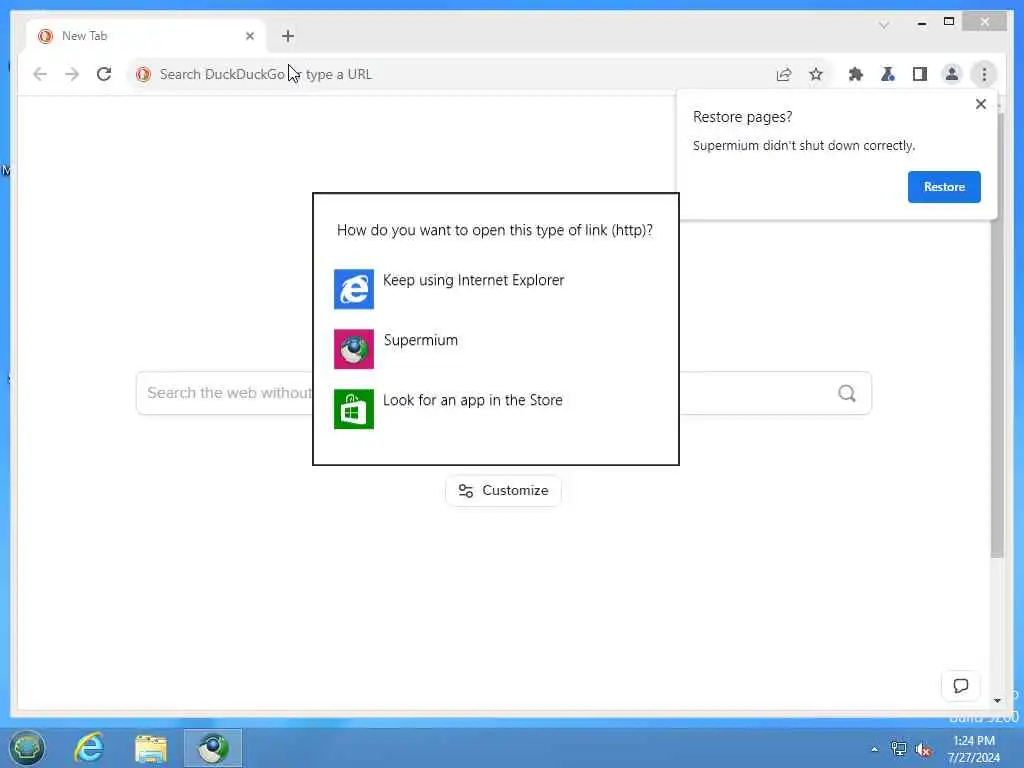Click the scrollbar down arrow
The height and width of the screenshot is (768, 1024).
coord(997,700)
